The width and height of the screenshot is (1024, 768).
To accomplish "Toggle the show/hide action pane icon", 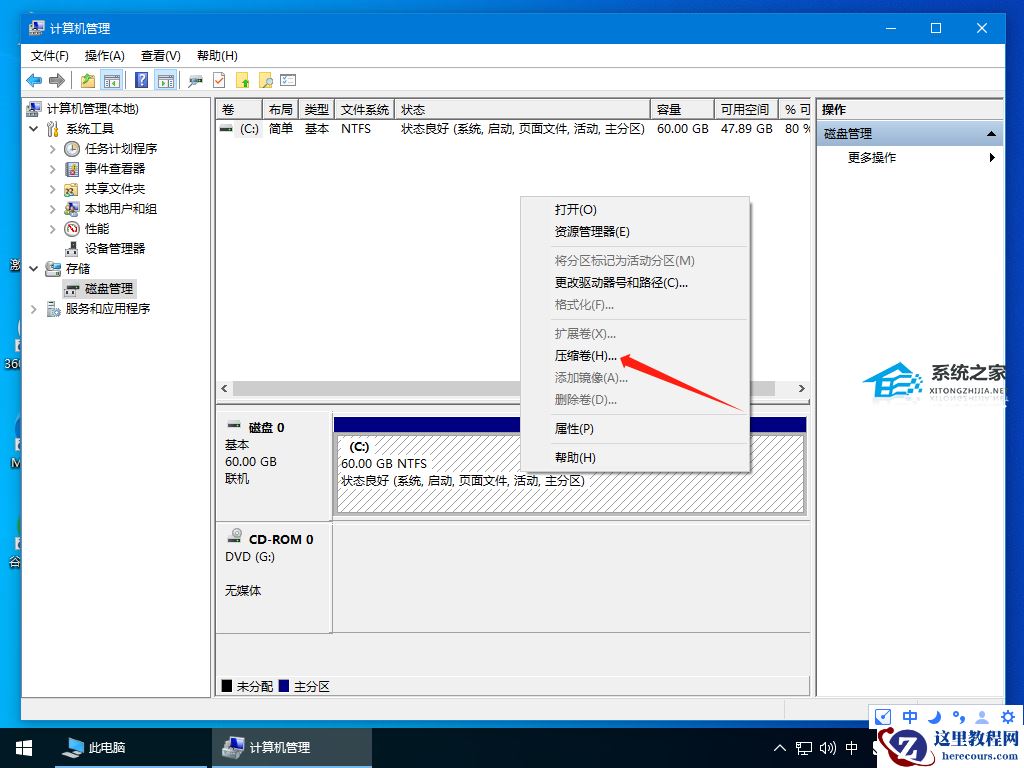I will pos(166,80).
